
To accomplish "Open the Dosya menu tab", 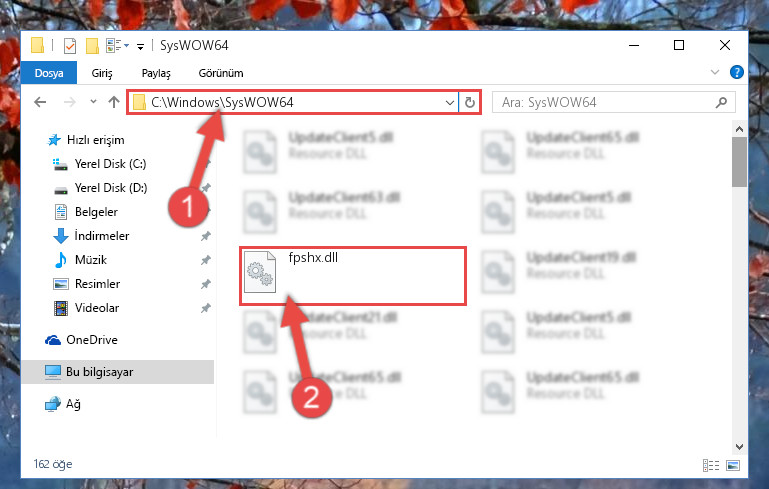I will [x=49, y=73].
